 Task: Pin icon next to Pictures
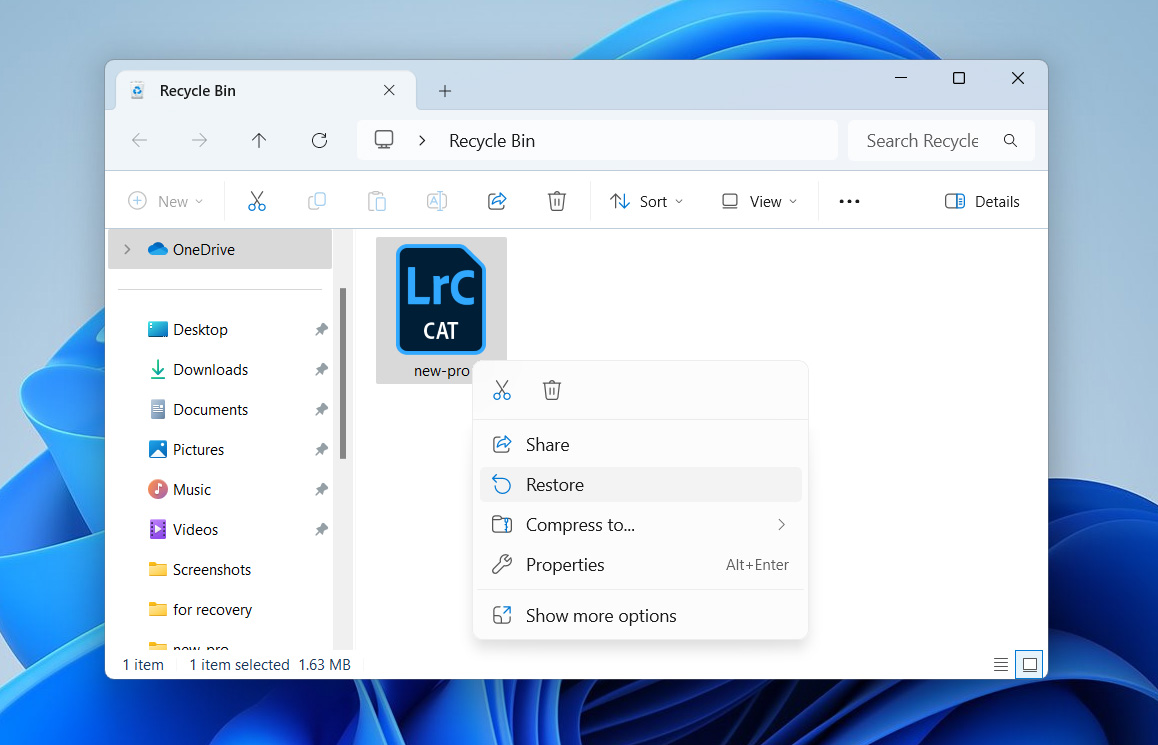coord(321,450)
